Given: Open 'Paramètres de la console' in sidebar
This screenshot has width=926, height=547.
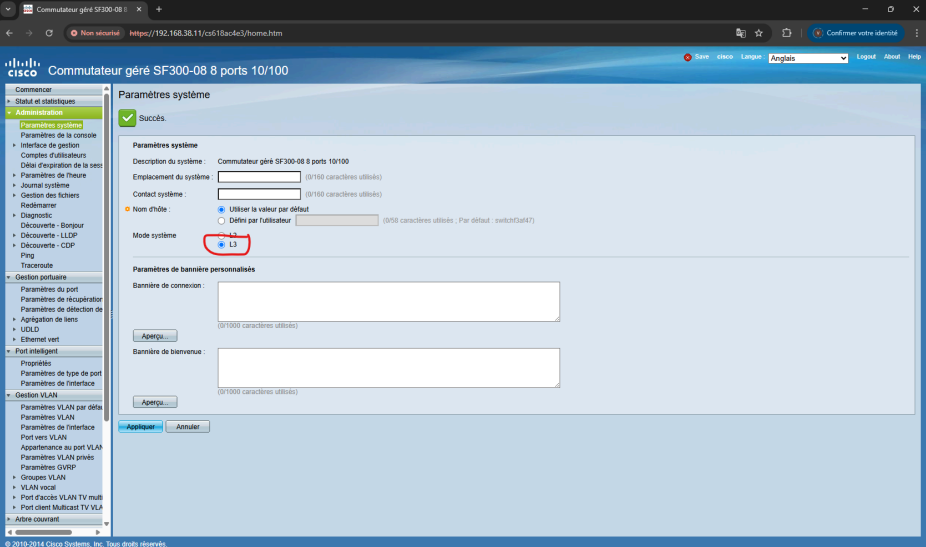Looking at the screenshot, I should tap(58, 135).
